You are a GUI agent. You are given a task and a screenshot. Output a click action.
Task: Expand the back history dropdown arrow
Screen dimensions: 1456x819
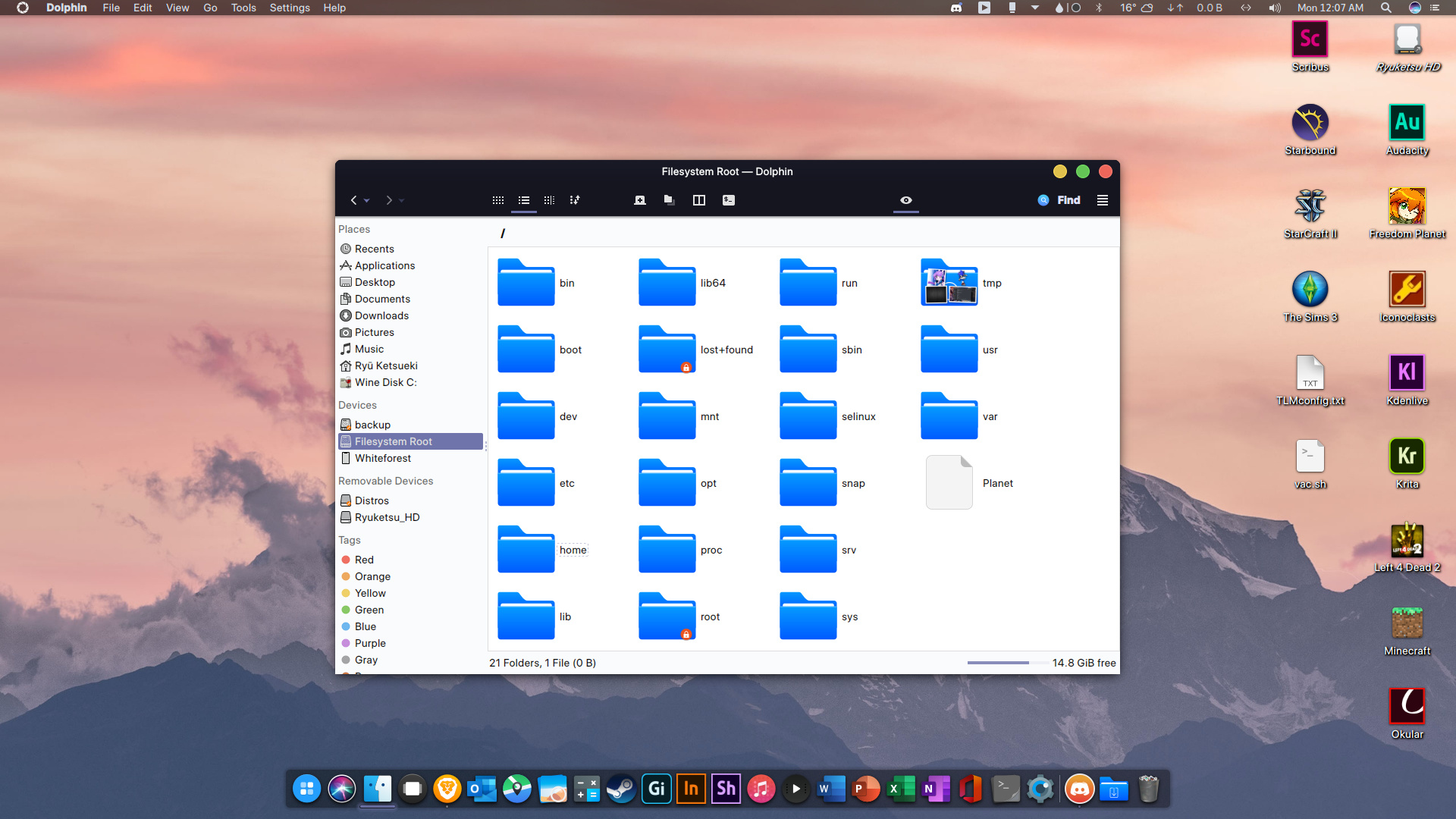(x=367, y=201)
